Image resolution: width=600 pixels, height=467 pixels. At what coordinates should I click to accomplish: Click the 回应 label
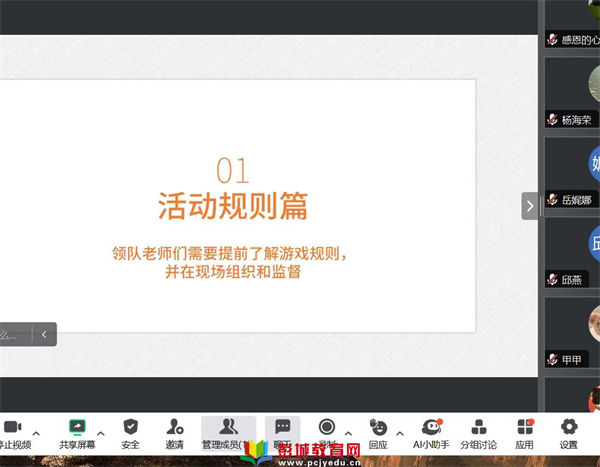[x=378, y=445]
